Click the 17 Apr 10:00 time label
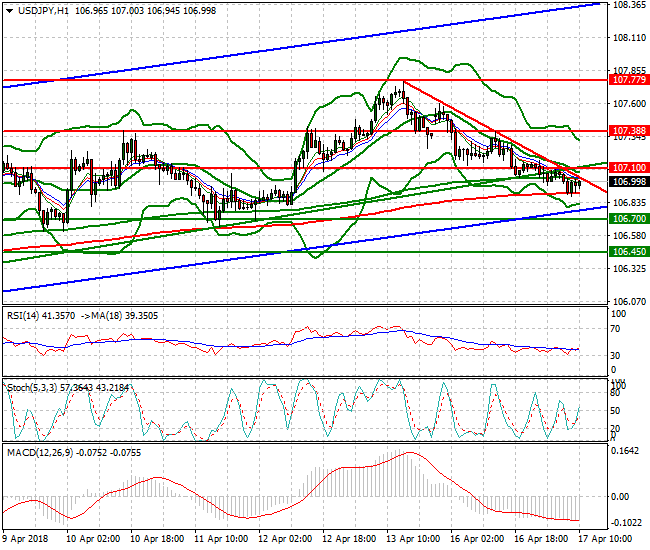This screenshot has height=550, width=650. [x=605, y=539]
